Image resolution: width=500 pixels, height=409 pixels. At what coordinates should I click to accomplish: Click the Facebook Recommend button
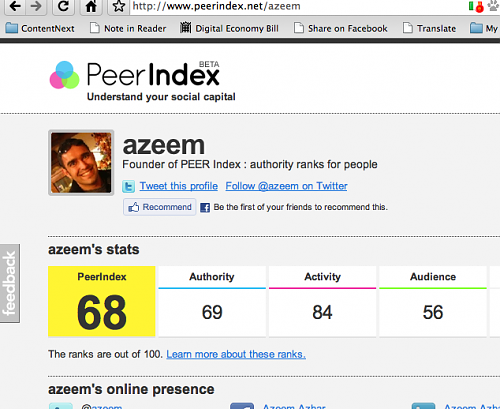(160, 207)
